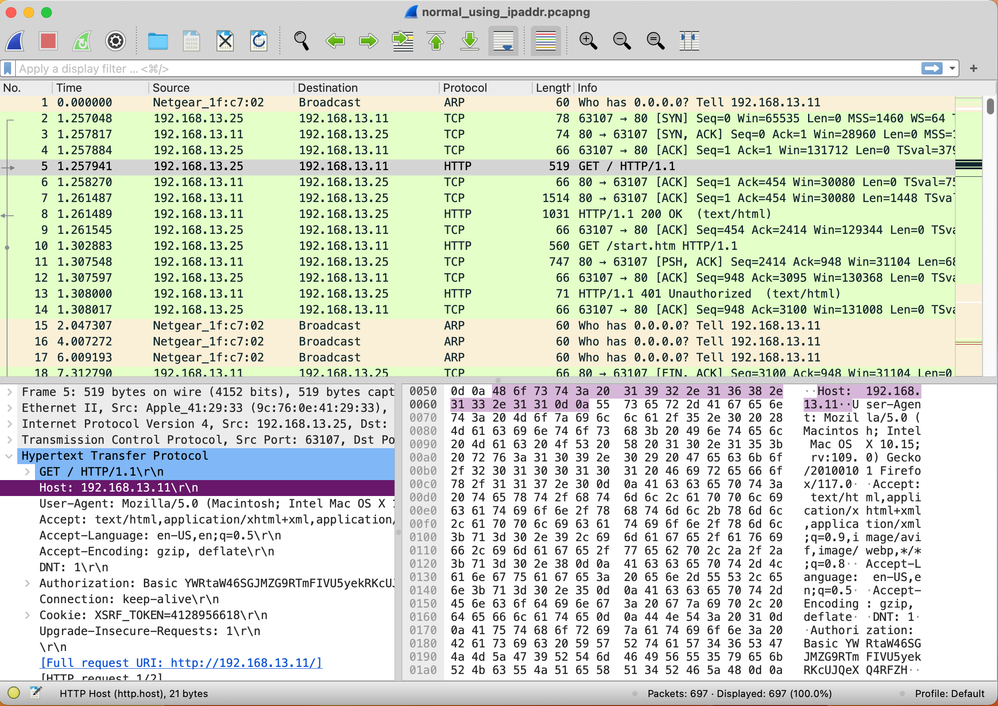Zoom in the main window text
The width and height of the screenshot is (998, 706).
click(x=588, y=41)
